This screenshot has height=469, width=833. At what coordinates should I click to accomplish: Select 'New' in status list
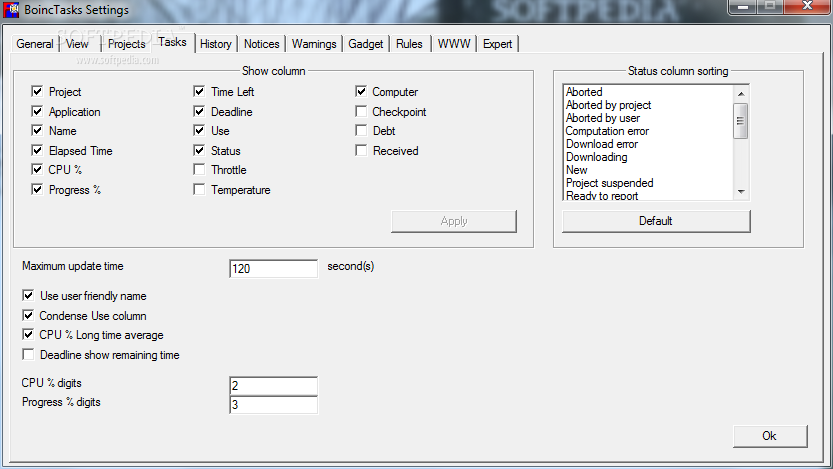tap(576, 170)
